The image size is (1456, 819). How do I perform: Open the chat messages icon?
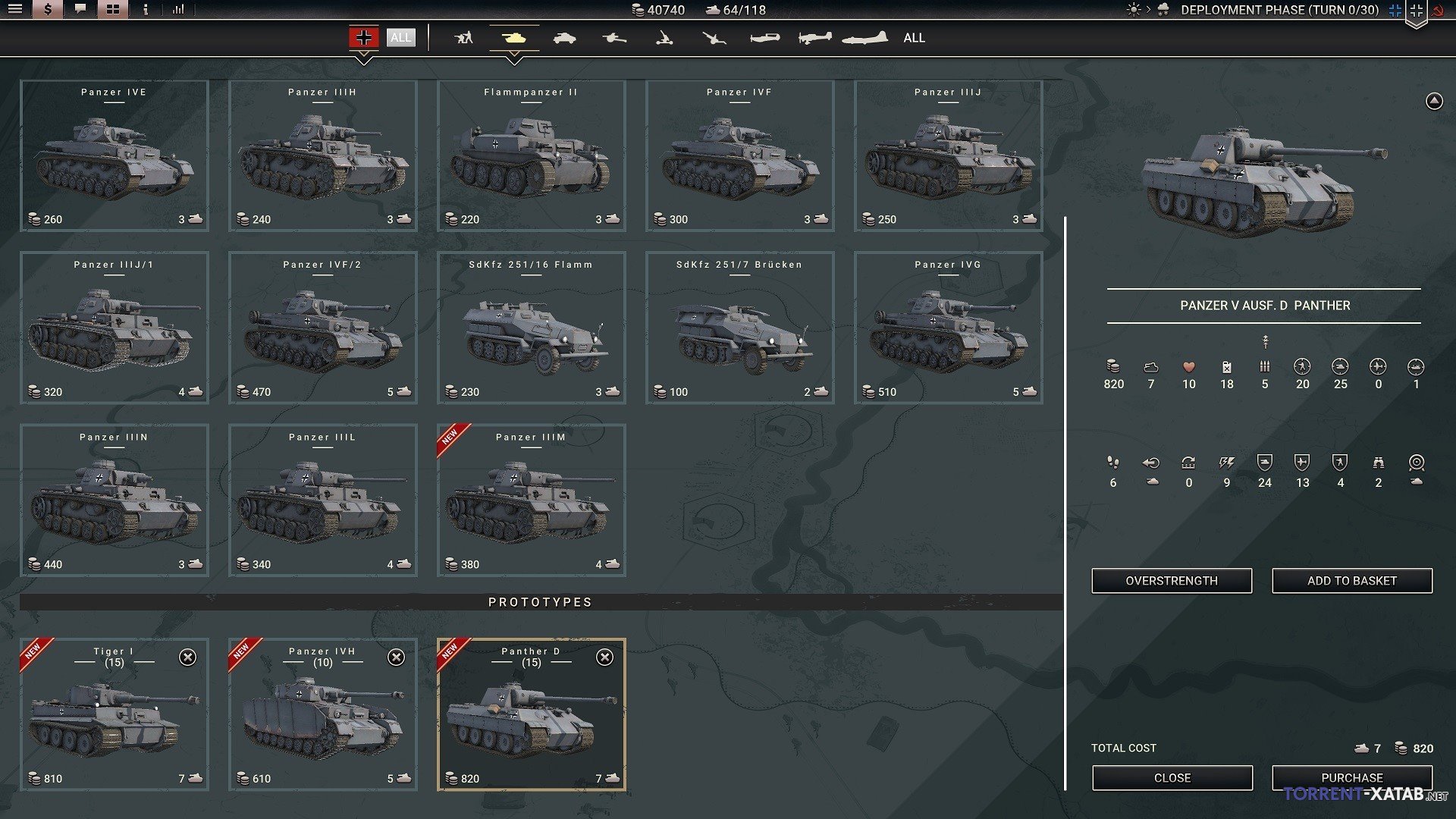[x=80, y=9]
